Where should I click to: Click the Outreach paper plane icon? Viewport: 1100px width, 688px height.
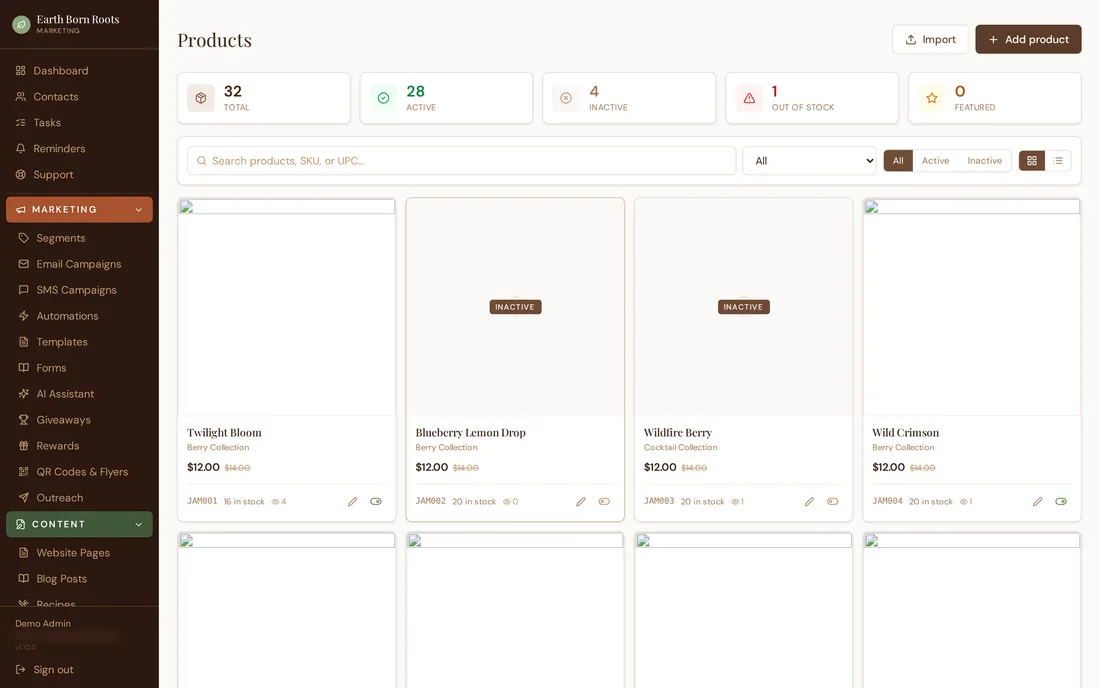pyautogui.click(x=24, y=498)
